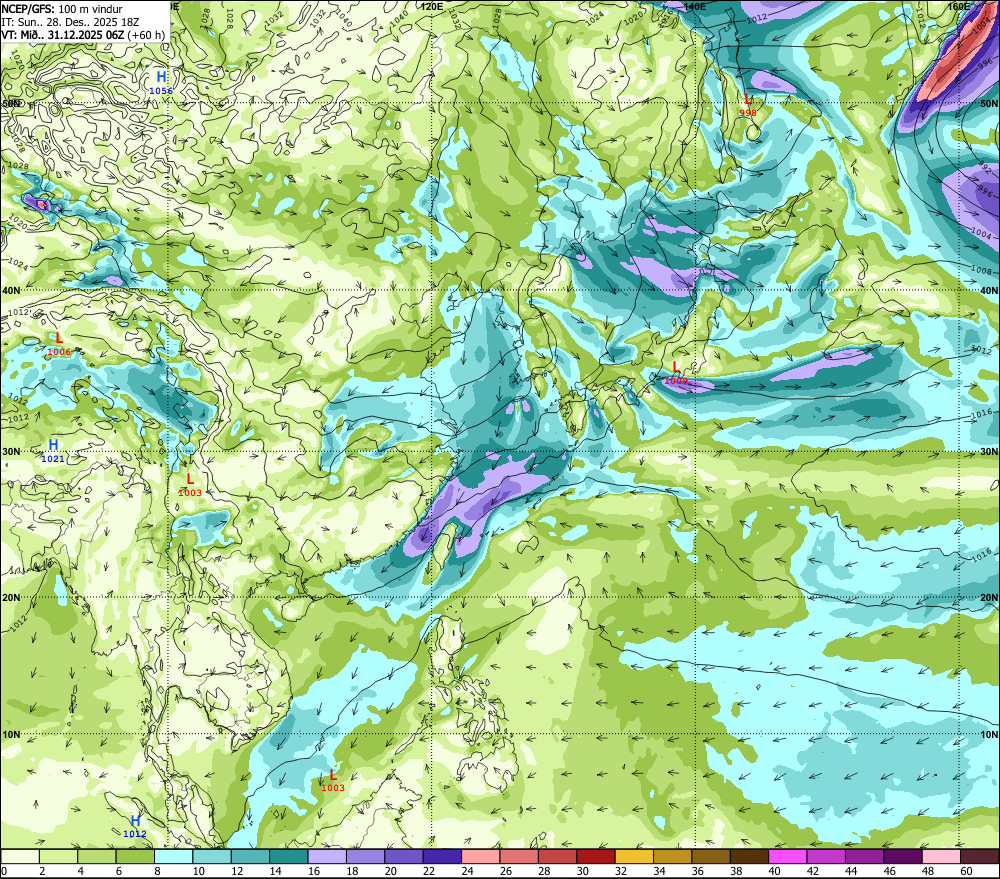Select the gold 32–34 legend swatch
Image resolution: width=1000 pixels, height=879 pixels.
click(x=634, y=856)
